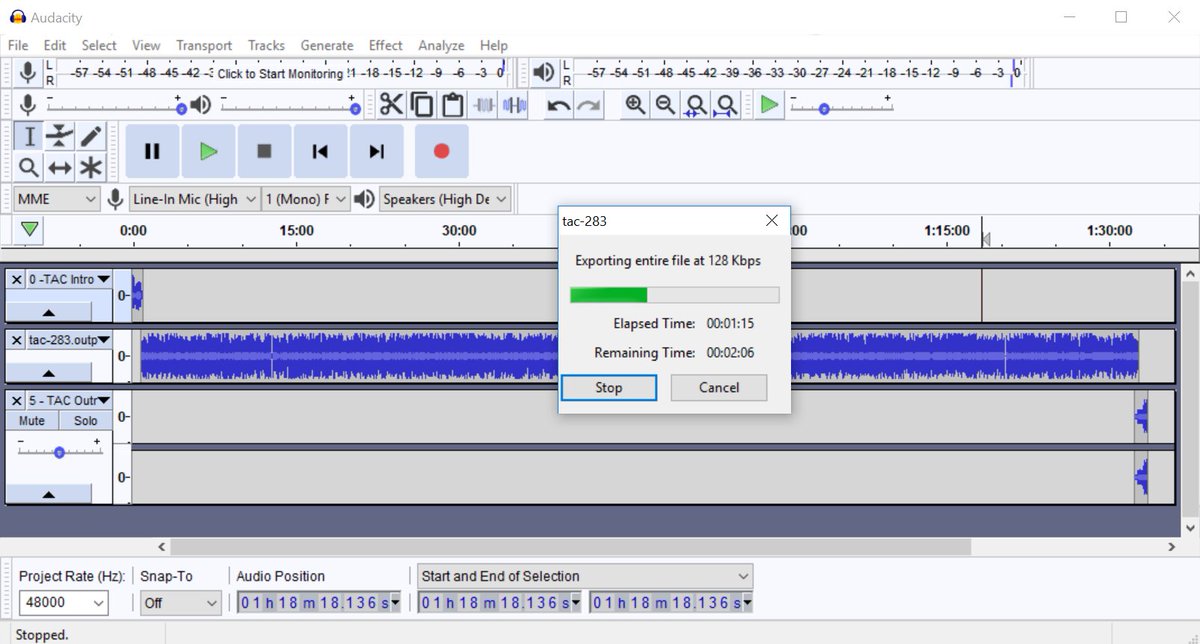Open the Project Rate 48000 dropdown
The width and height of the screenshot is (1200, 644).
click(x=63, y=602)
